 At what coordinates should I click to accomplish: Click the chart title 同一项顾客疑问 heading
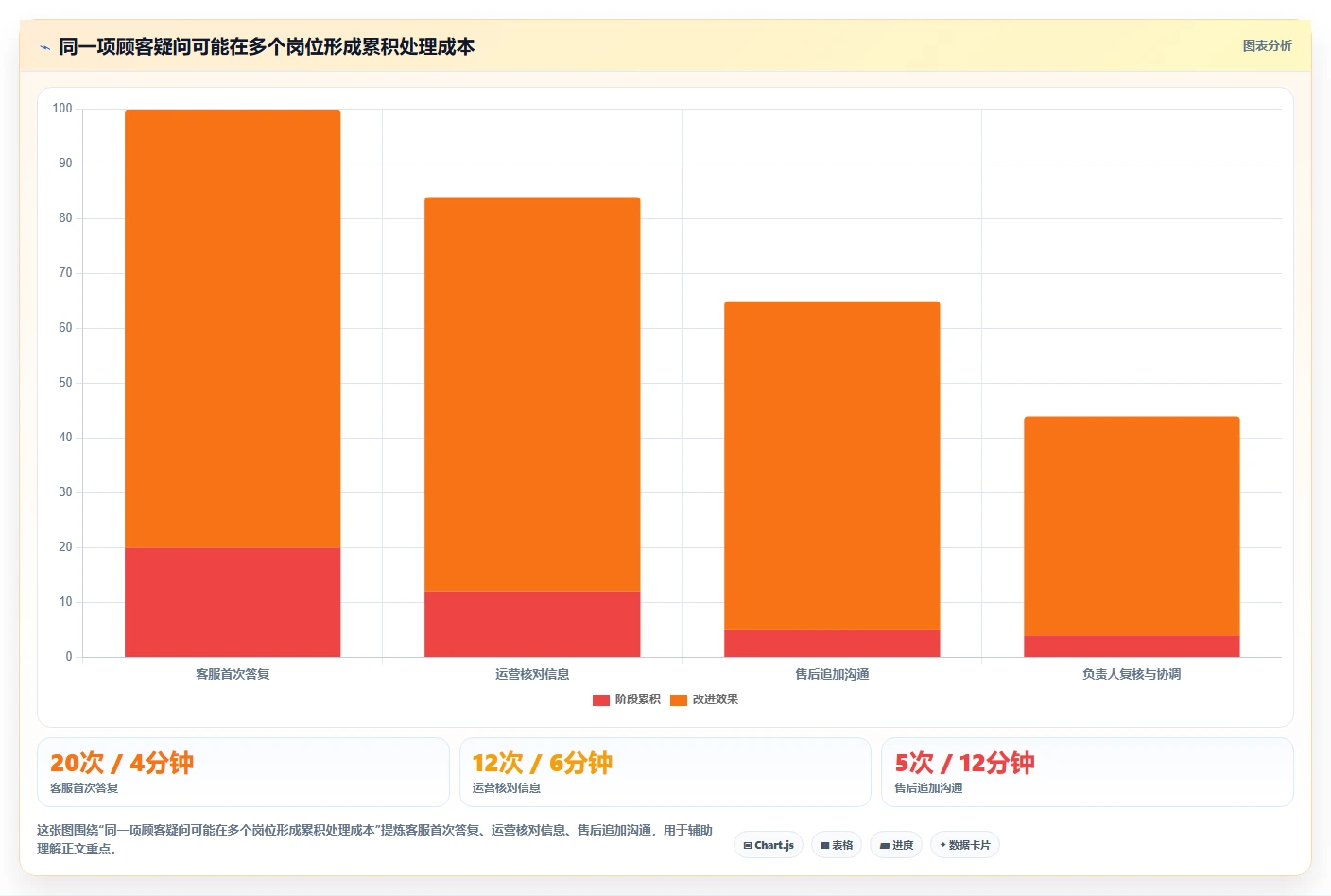[x=267, y=46]
